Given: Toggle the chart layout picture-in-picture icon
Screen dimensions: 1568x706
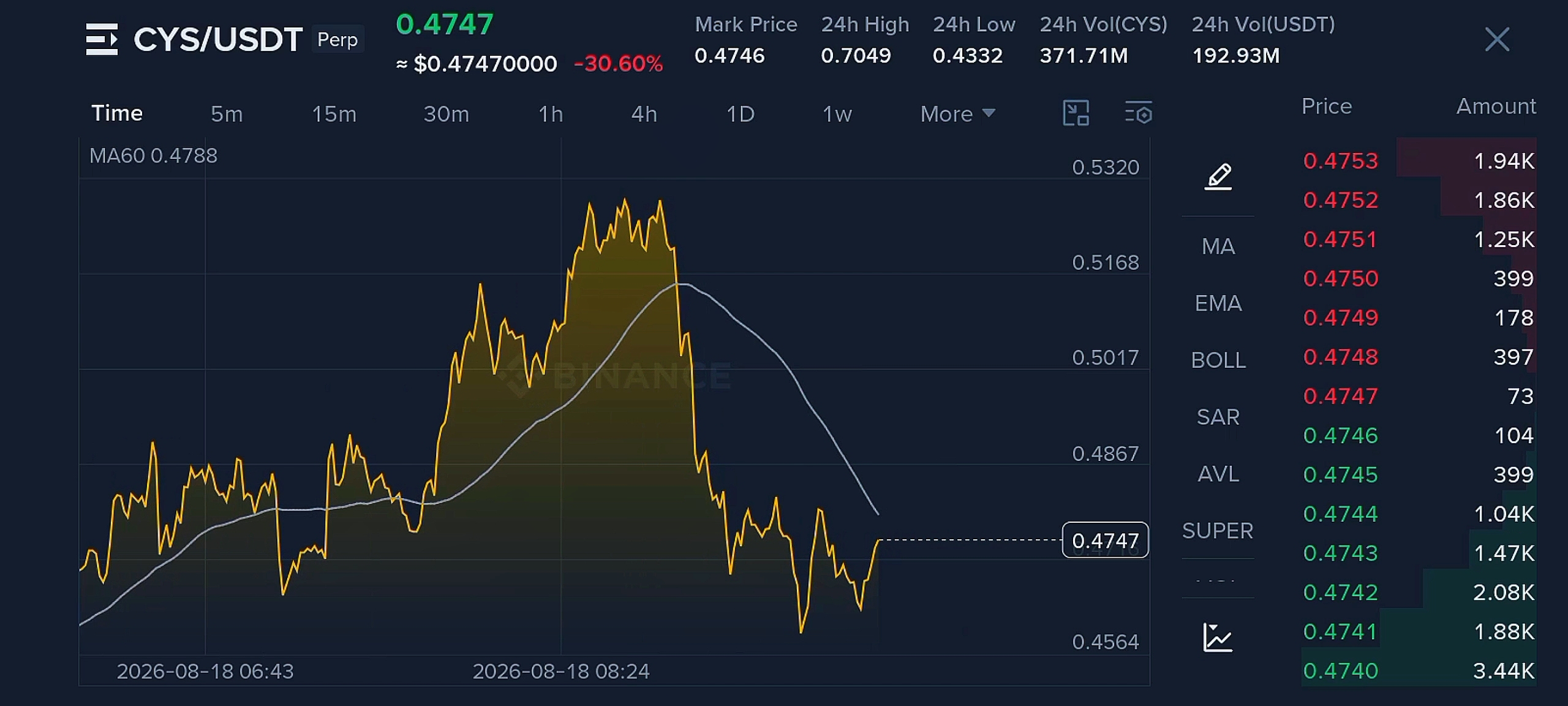Looking at the screenshot, I should [1076, 113].
